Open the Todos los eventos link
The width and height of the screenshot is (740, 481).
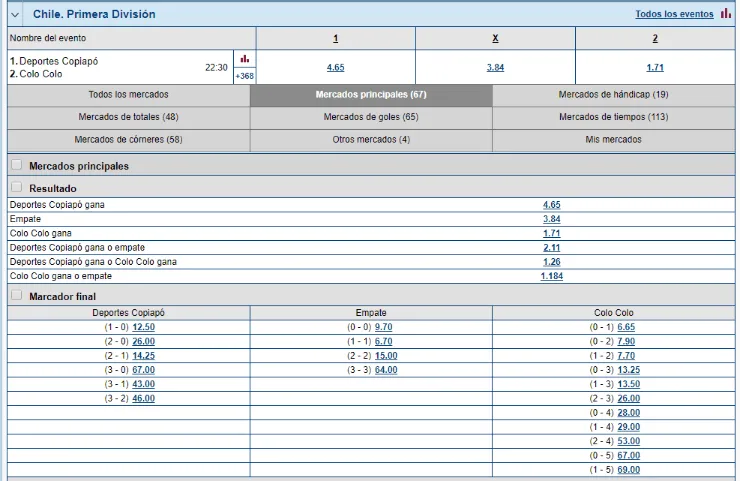(x=674, y=14)
